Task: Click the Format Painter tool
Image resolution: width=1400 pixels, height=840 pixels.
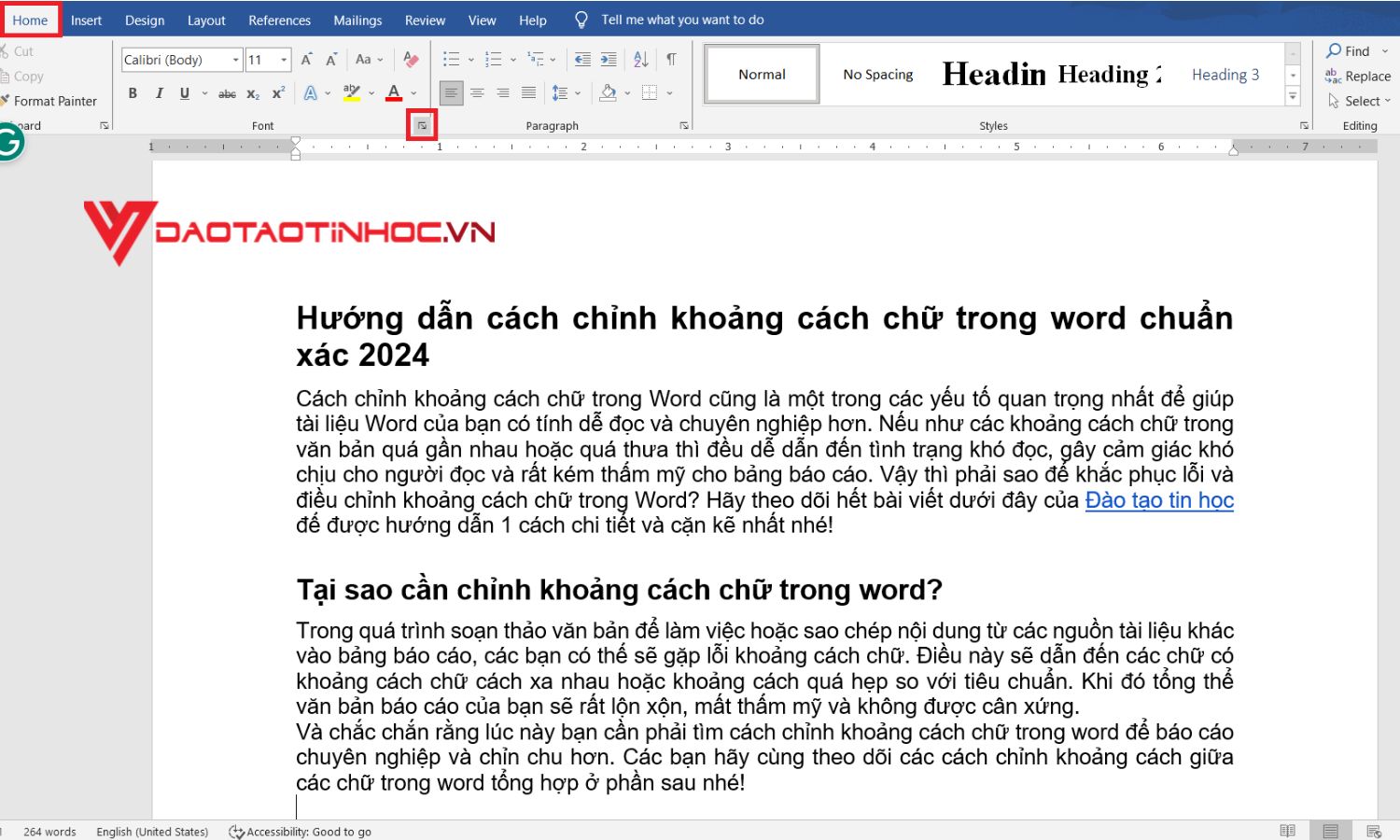Action: (x=54, y=101)
